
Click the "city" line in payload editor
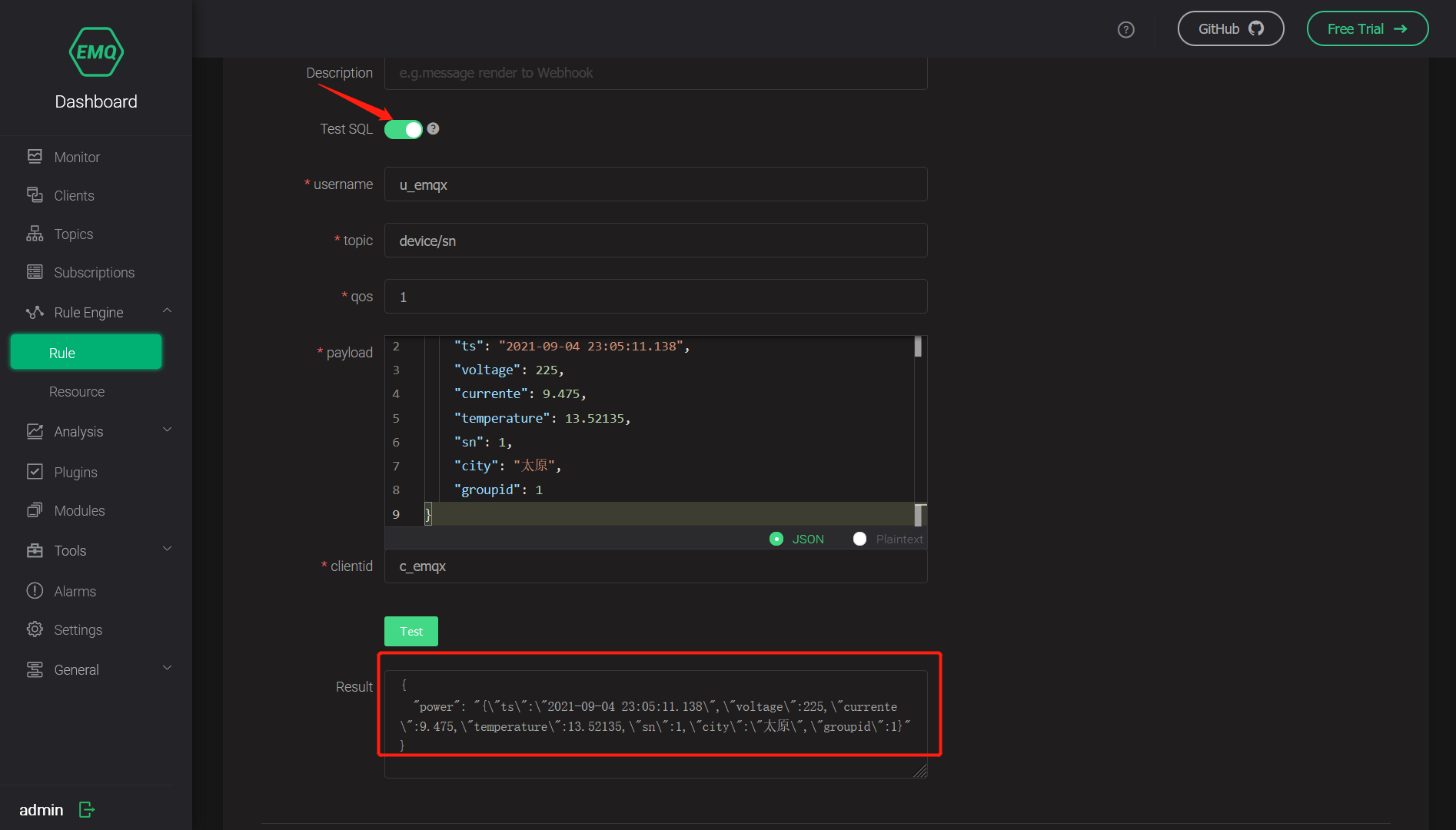507,466
